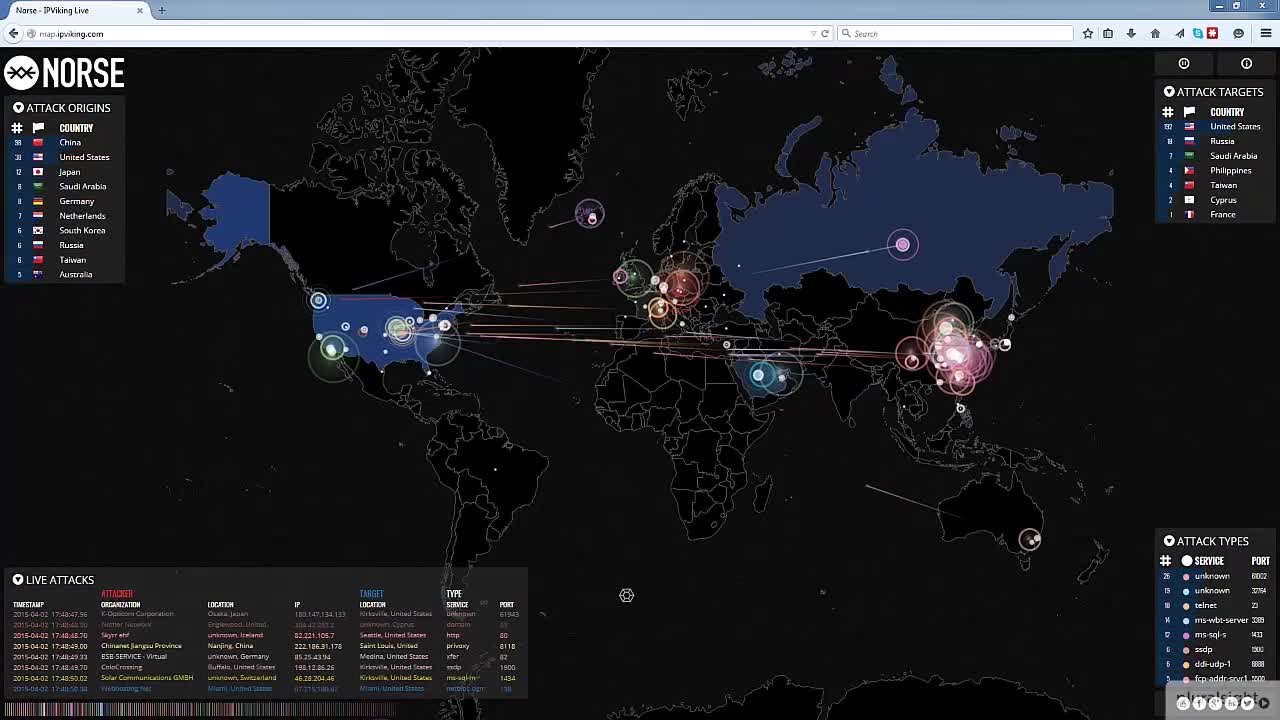Sort Attack Types by count hash icon
Screen dimensions: 1280x720
click(x=1166, y=561)
